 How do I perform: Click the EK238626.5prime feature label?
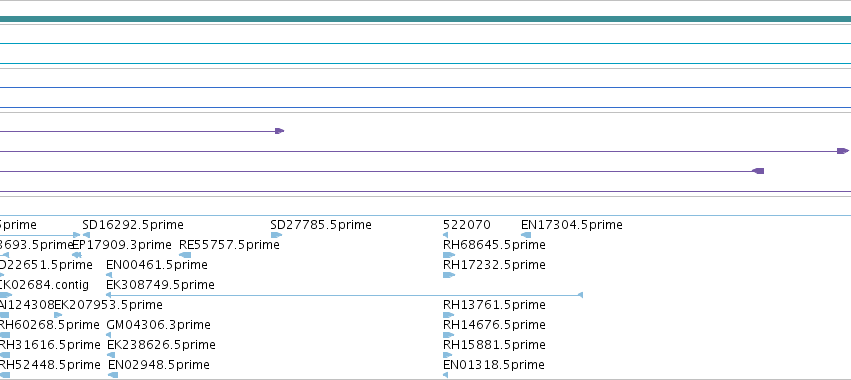(x=161, y=345)
